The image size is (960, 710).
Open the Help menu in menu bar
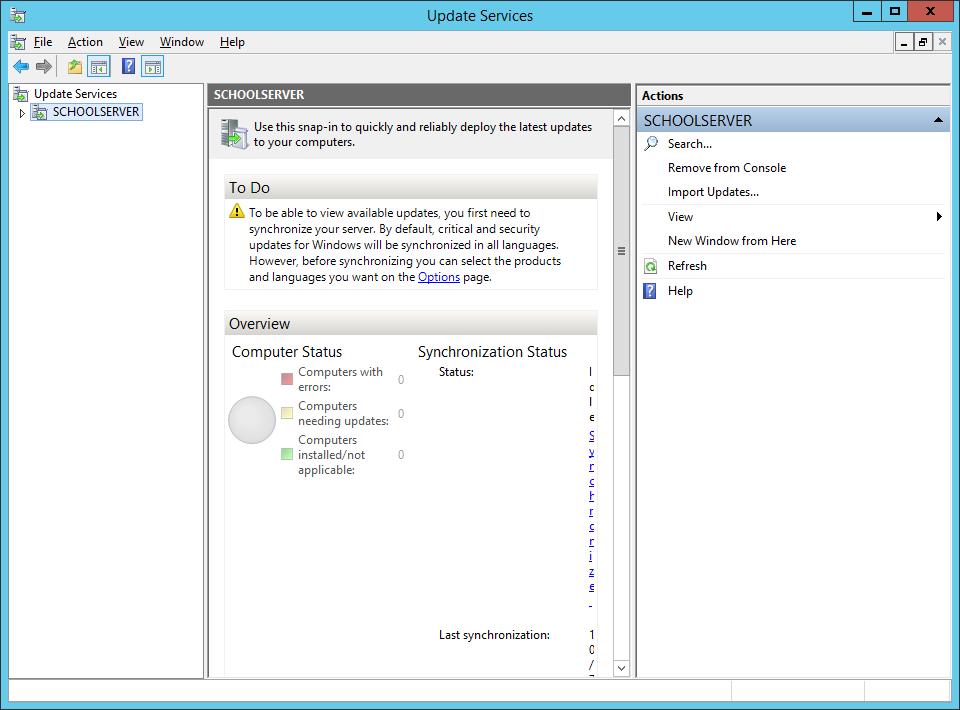click(232, 42)
